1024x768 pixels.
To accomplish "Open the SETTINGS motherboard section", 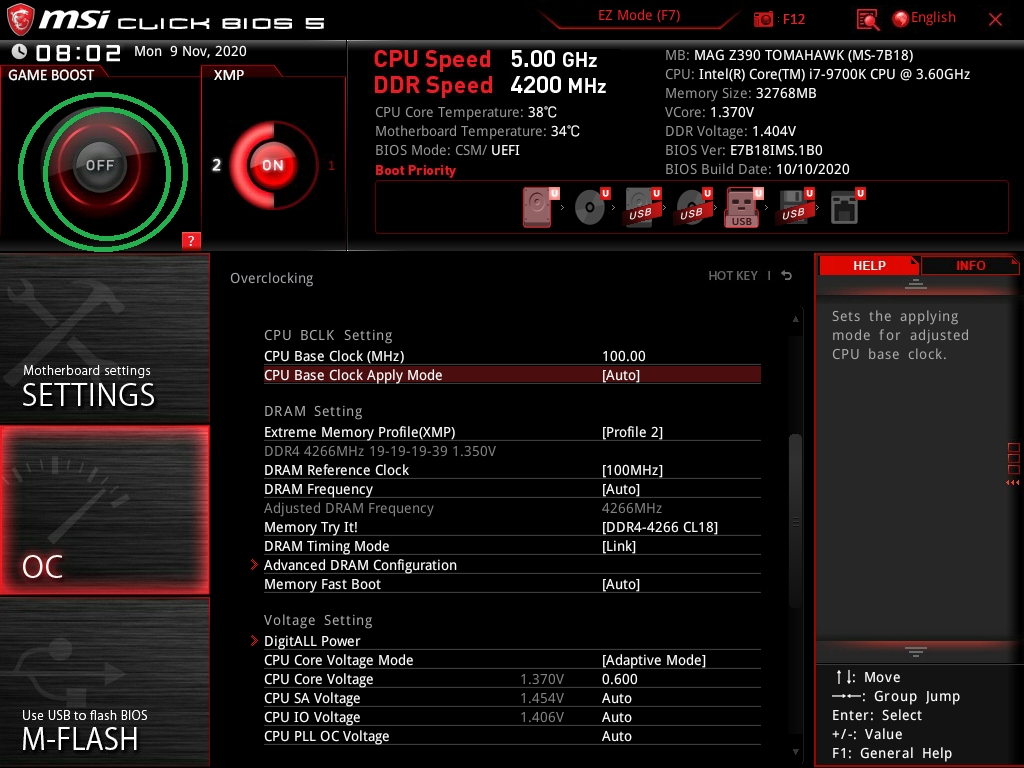I will [104, 338].
